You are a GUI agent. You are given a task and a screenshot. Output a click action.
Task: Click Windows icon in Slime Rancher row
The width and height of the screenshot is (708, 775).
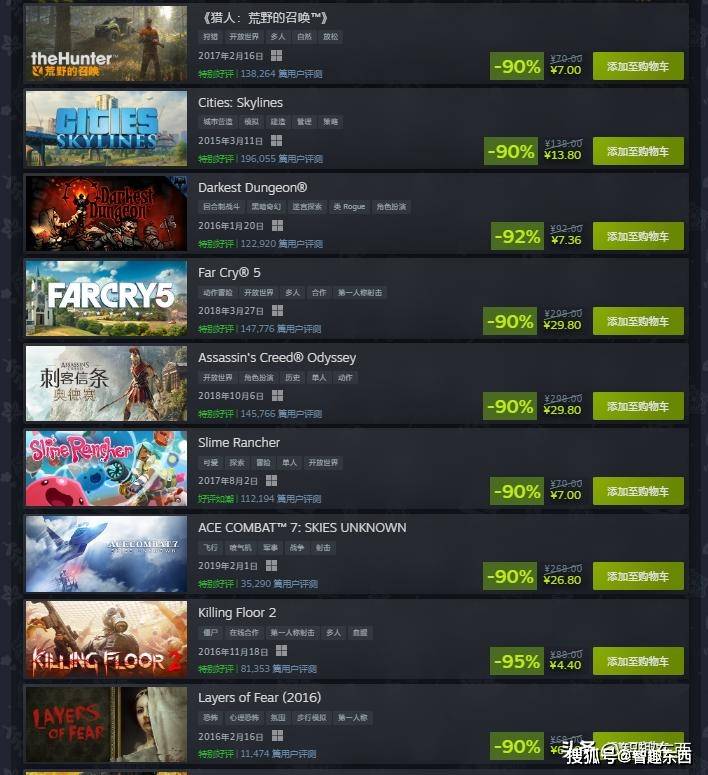(x=271, y=480)
